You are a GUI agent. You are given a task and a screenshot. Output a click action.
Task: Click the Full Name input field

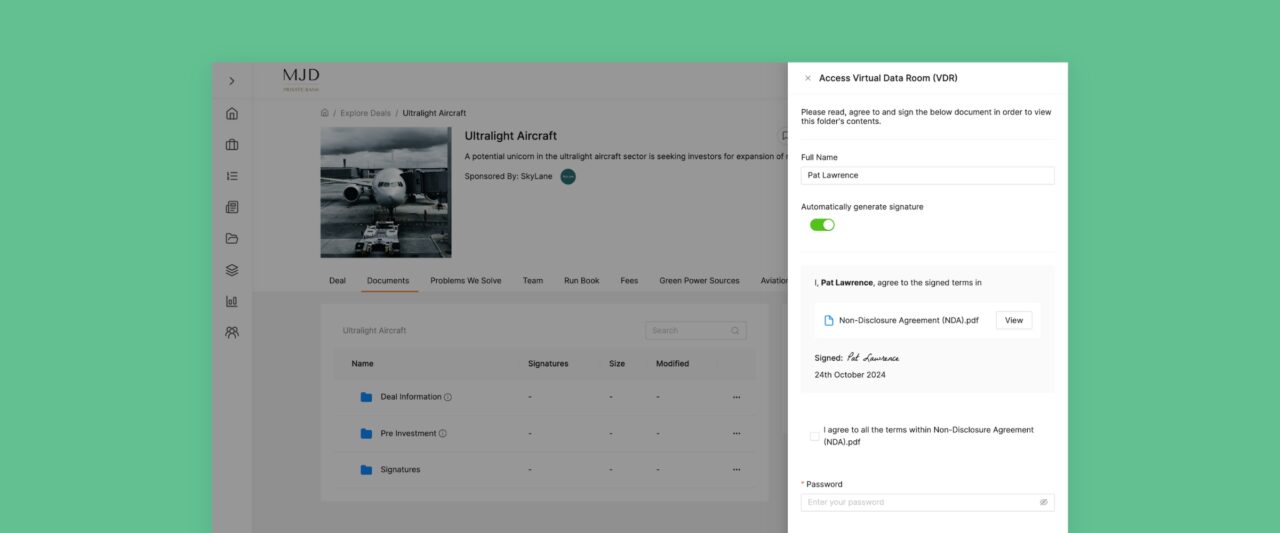click(x=927, y=175)
